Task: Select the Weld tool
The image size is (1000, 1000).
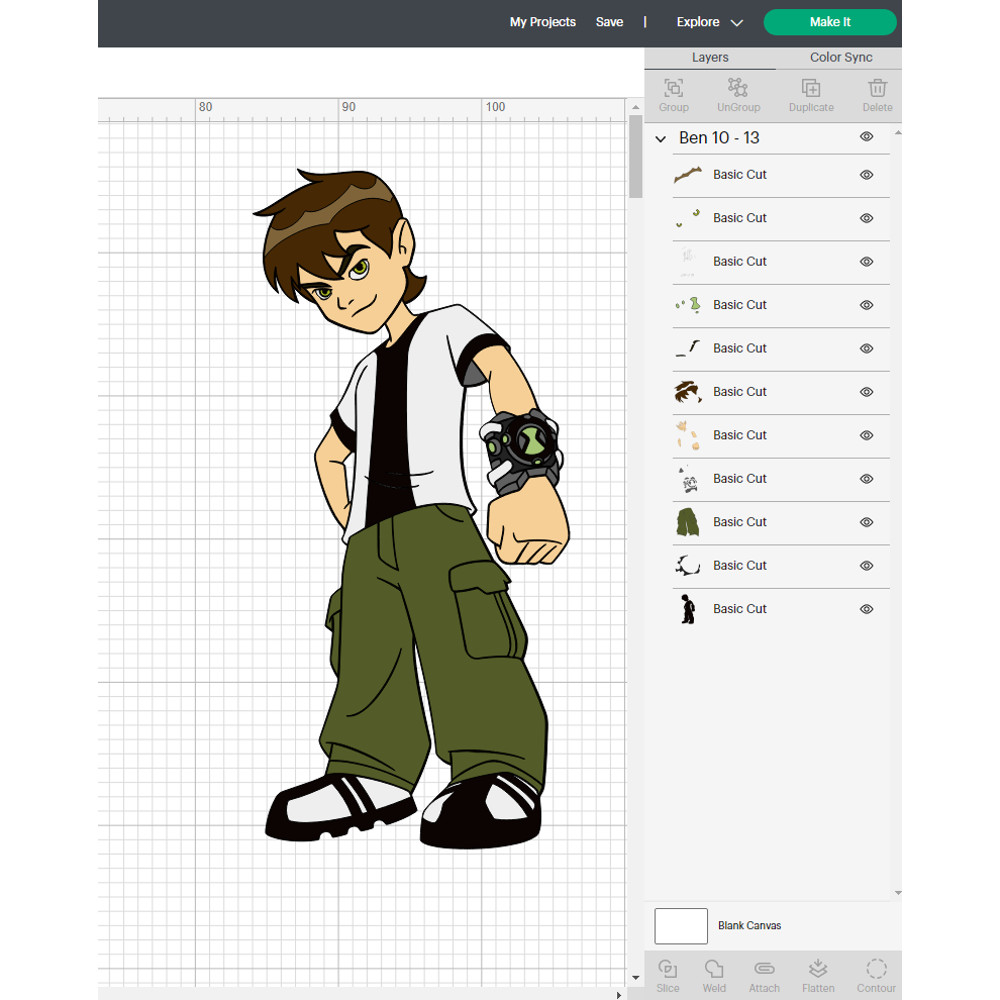Action: click(714, 972)
